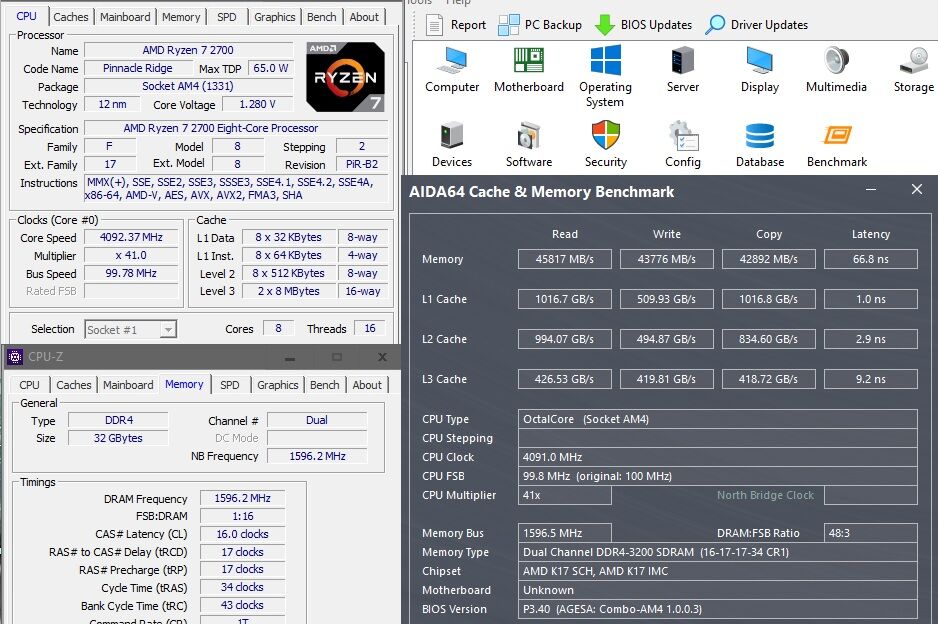Click the CAS# Latency value 16.0 clocks

coord(242,534)
